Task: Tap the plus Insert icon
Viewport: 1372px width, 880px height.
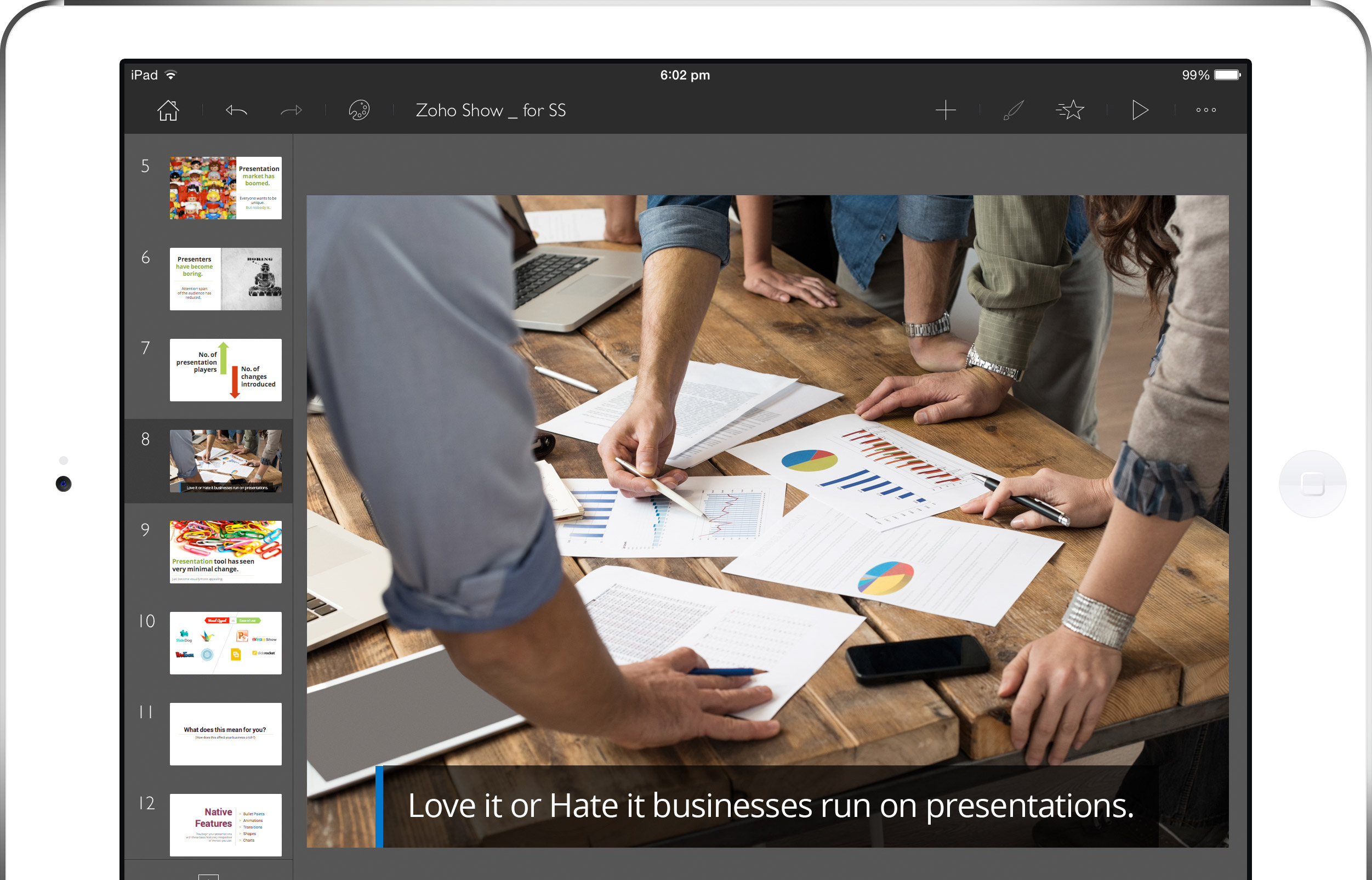Action: click(946, 110)
